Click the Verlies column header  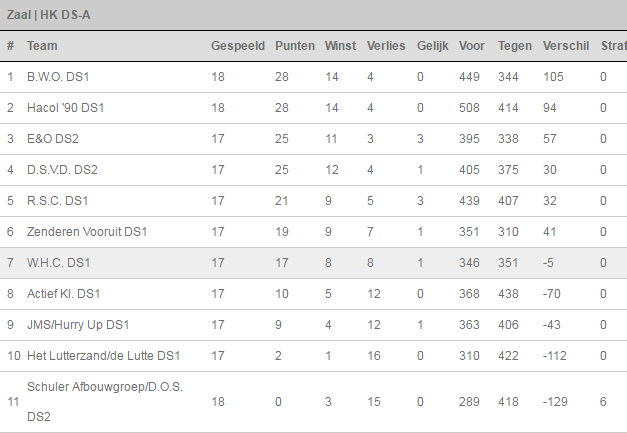pyautogui.click(x=386, y=46)
